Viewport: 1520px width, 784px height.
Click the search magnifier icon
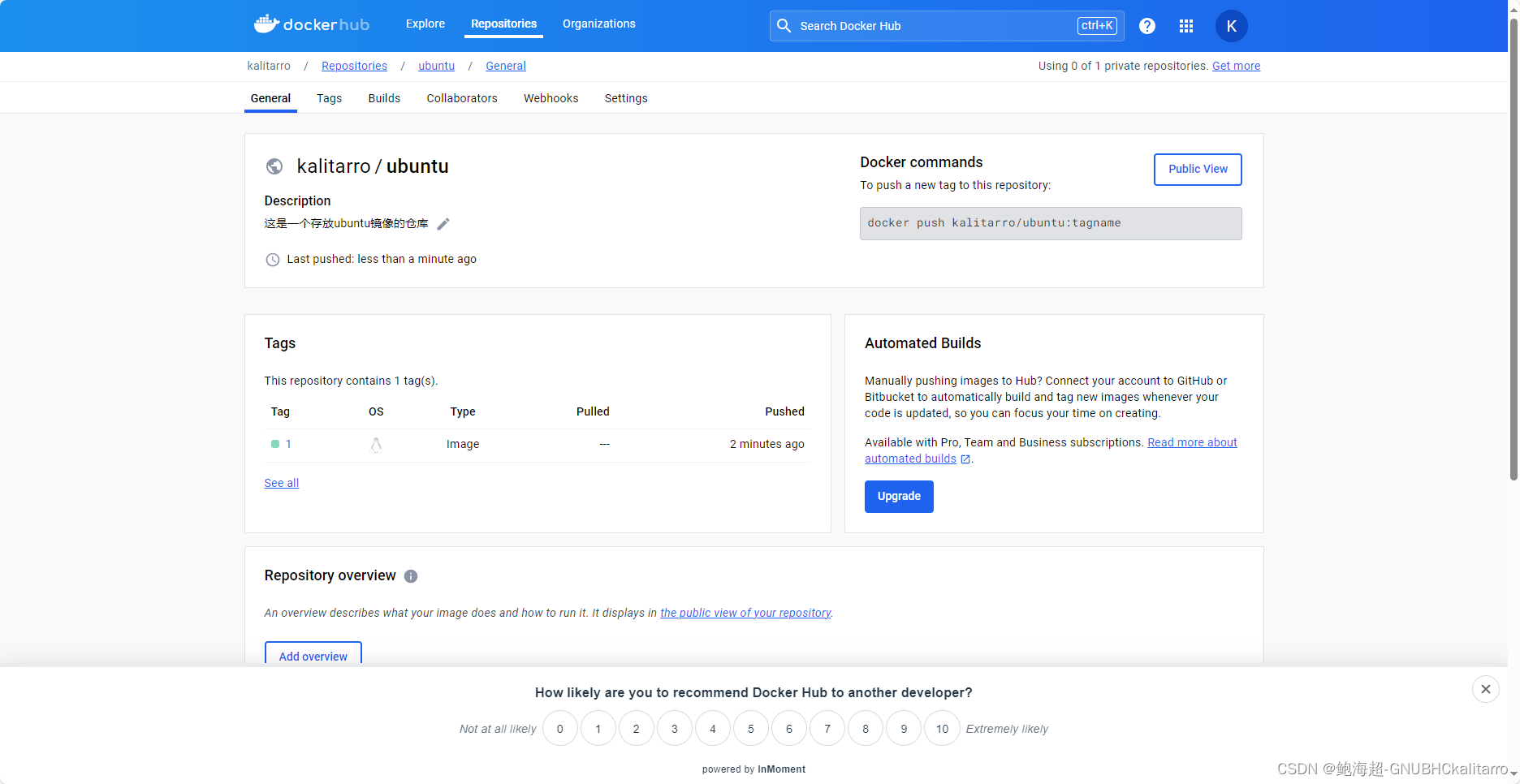[x=784, y=26]
